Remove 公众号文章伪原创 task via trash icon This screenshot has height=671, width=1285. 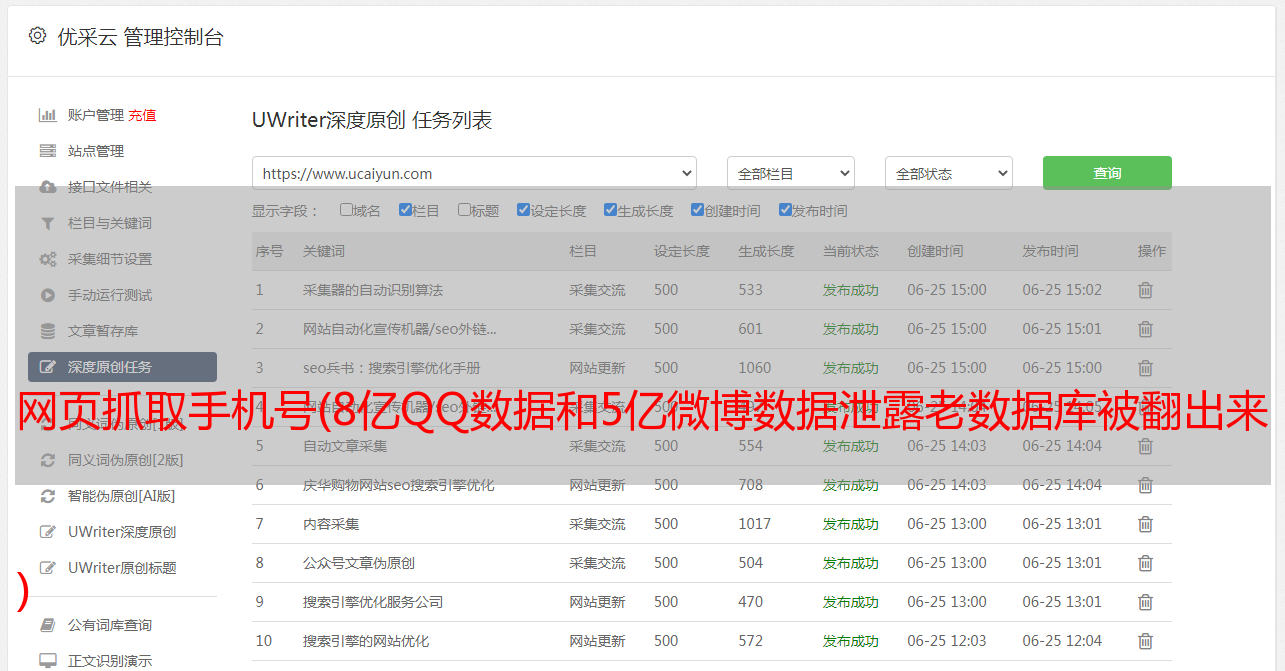coord(1145,563)
